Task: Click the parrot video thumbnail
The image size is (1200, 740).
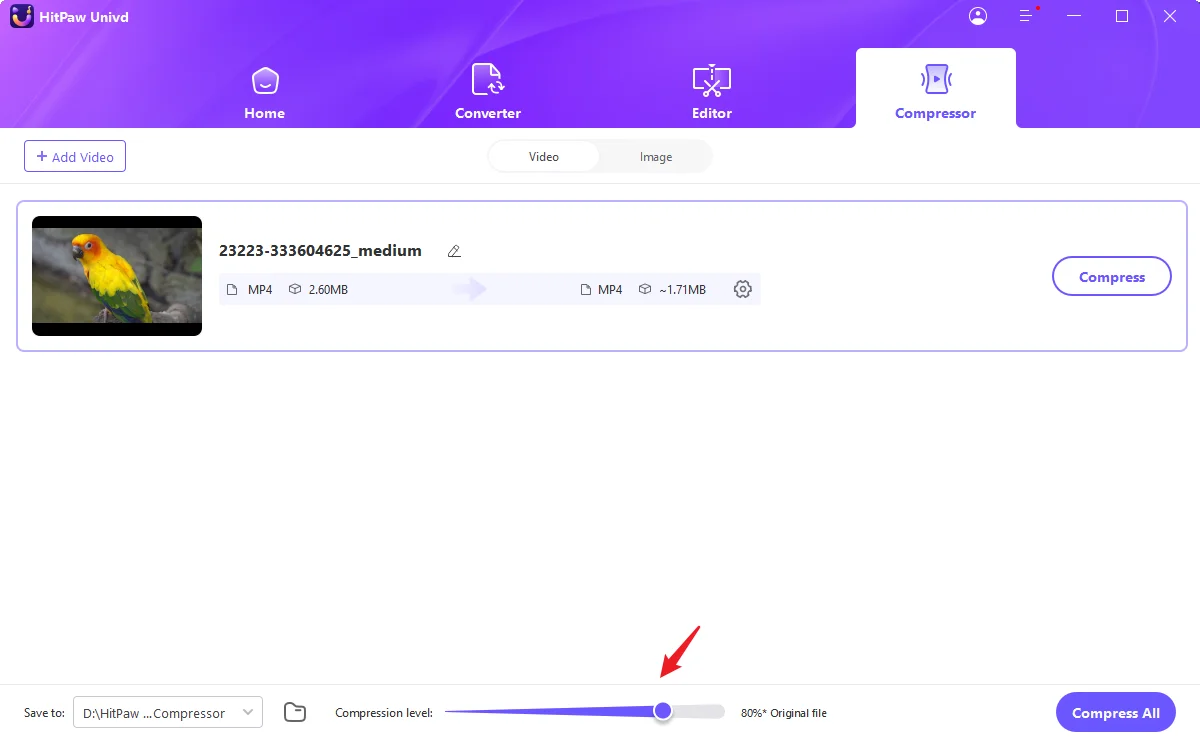Action: [x=117, y=275]
